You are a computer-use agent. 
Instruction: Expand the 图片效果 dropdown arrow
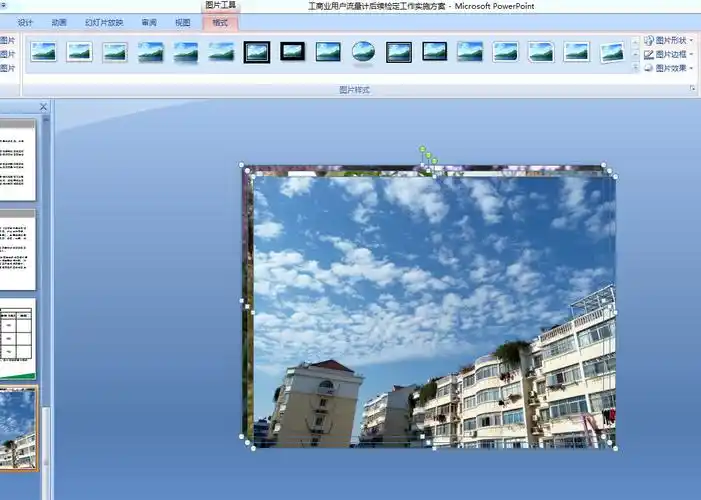694,68
